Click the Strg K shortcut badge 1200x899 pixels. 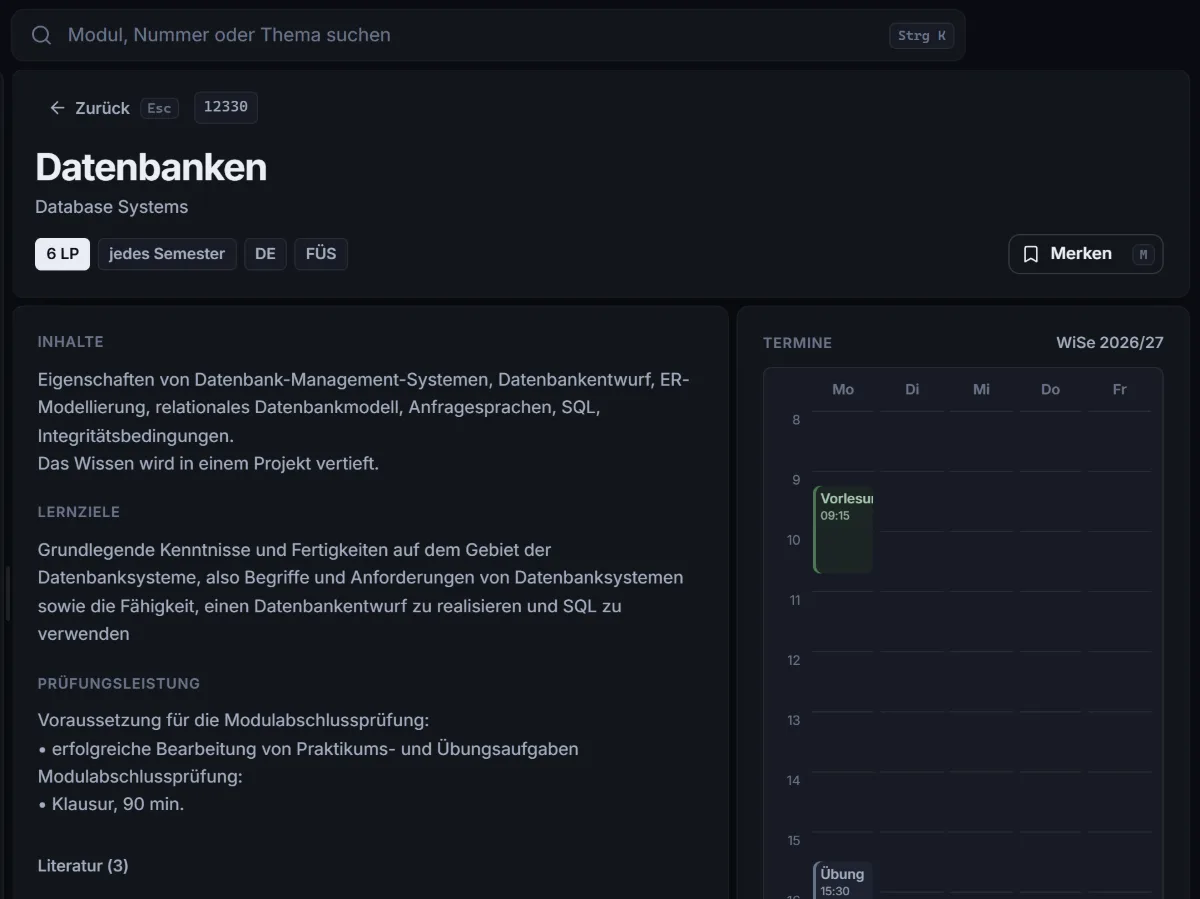coord(921,36)
